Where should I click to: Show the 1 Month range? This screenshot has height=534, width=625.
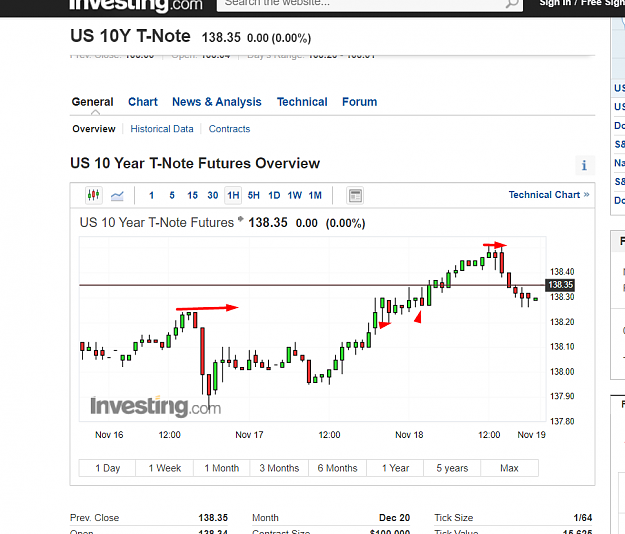coord(222,468)
